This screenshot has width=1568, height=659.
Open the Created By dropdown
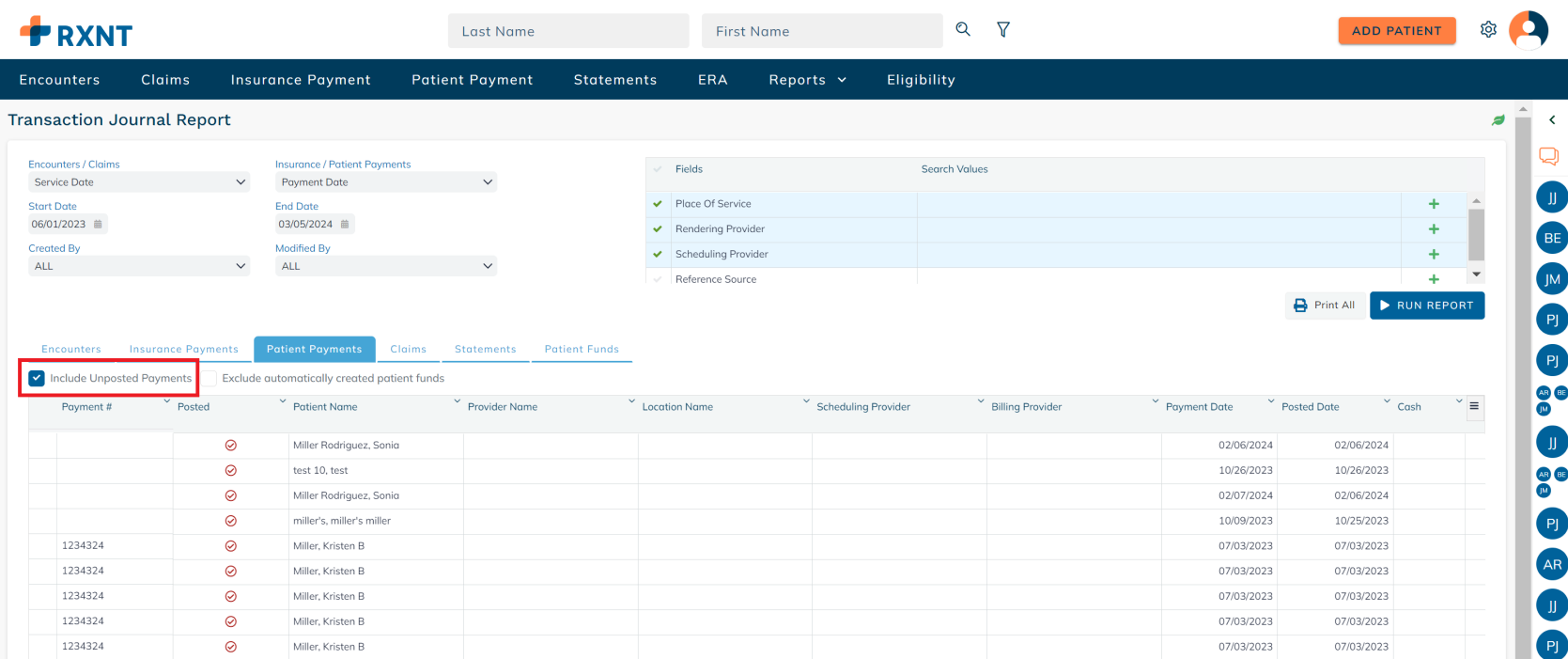139,266
